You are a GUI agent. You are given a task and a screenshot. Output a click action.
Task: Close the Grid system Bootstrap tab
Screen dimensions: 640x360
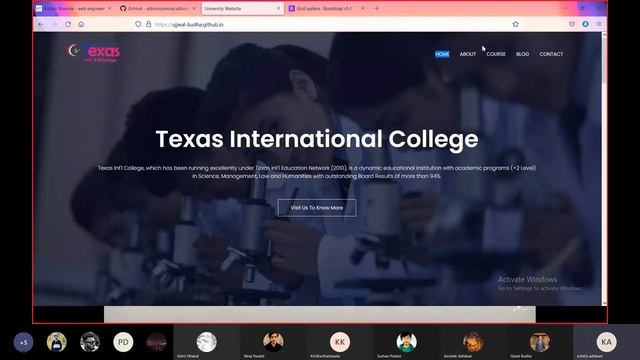(362, 8)
